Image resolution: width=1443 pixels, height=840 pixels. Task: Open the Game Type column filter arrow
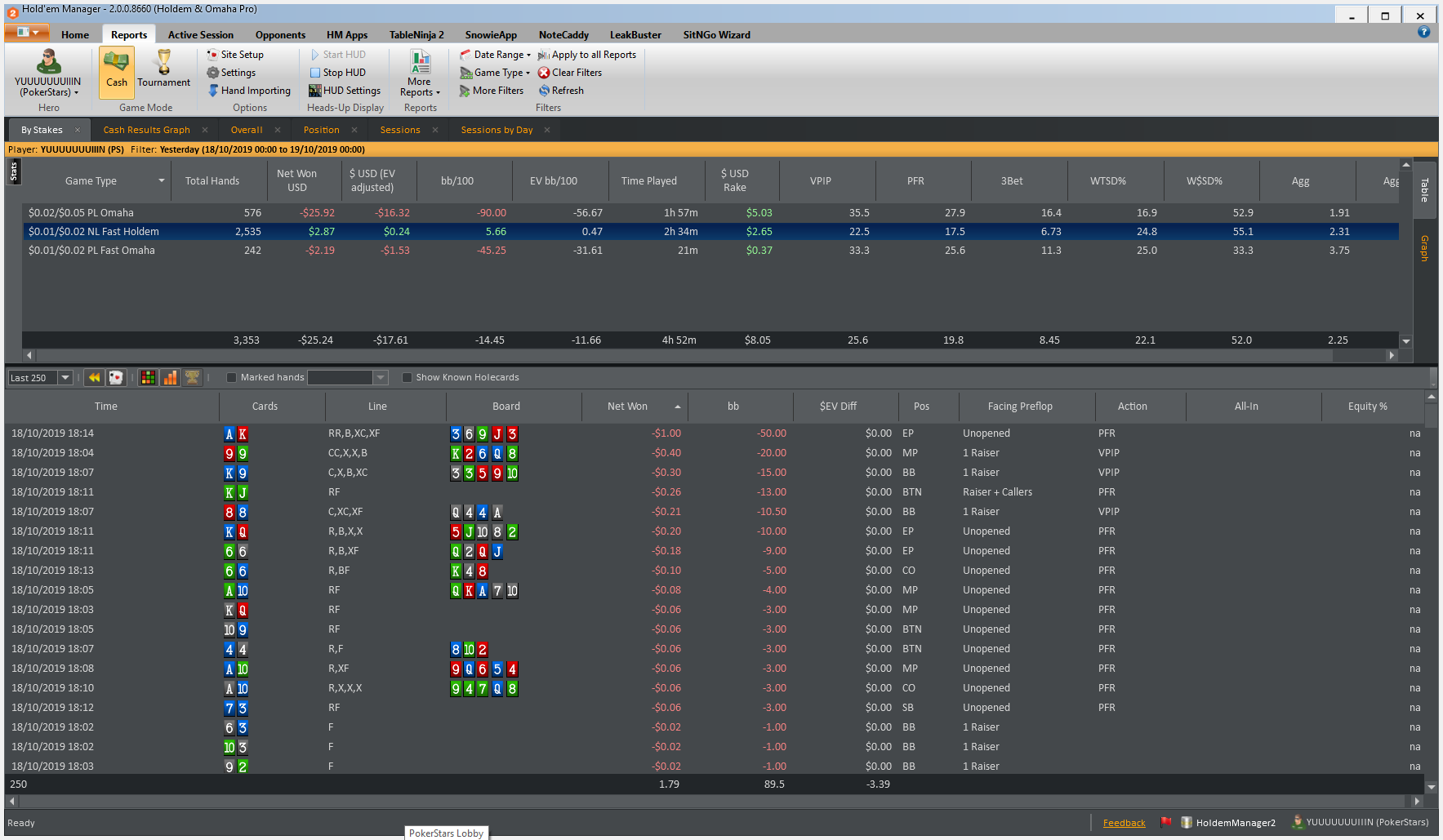coord(161,180)
